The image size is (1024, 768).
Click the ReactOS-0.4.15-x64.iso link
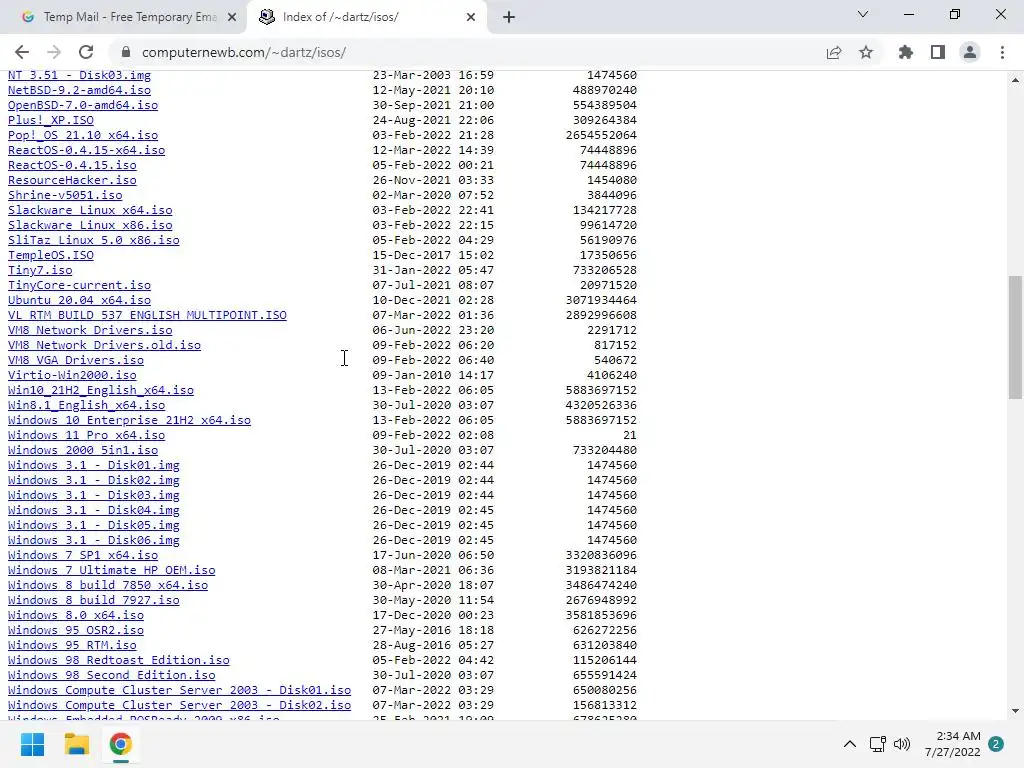point(86,150)
